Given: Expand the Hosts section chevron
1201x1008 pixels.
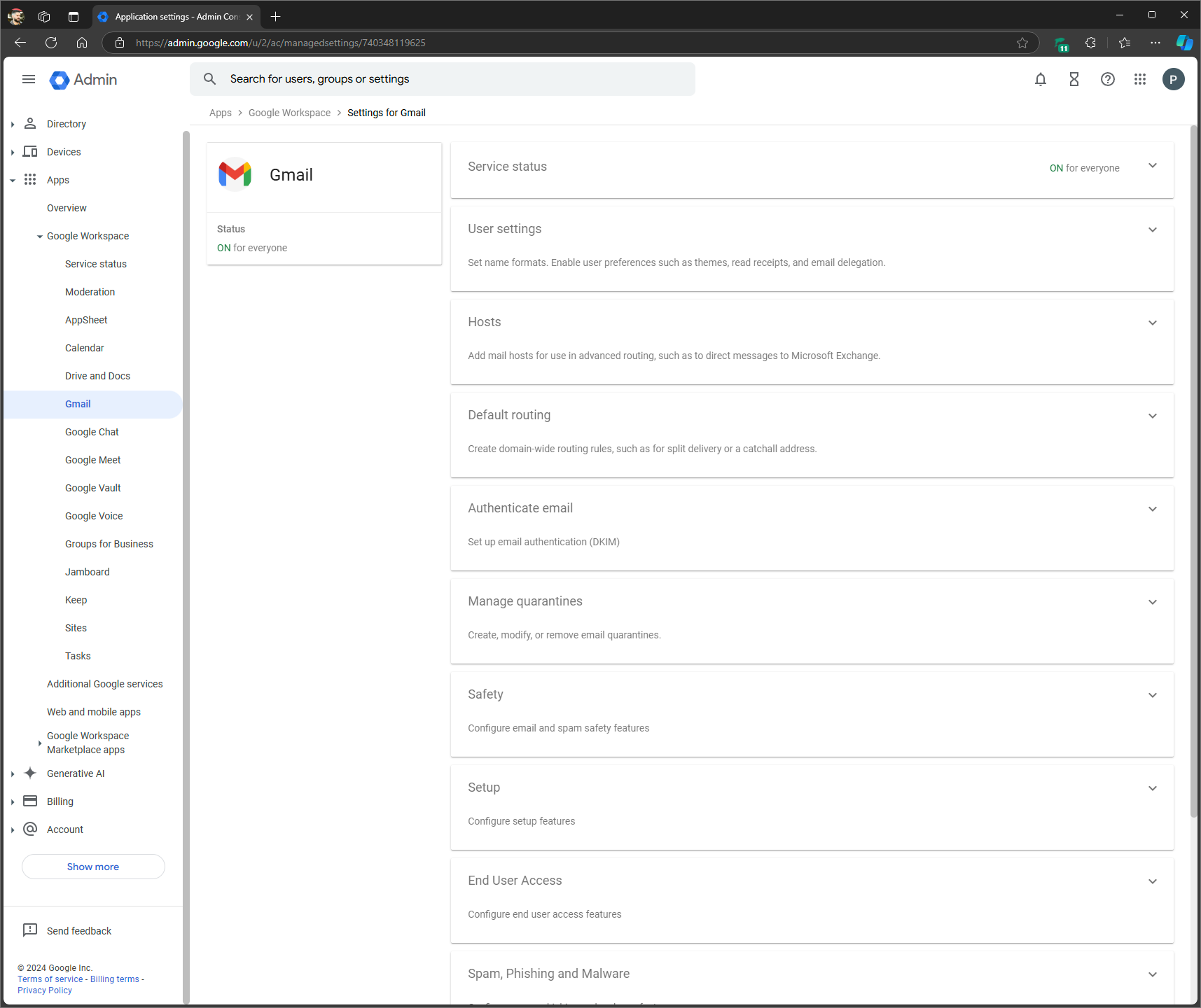Looking at the screenshot, I should point(1153,323).
